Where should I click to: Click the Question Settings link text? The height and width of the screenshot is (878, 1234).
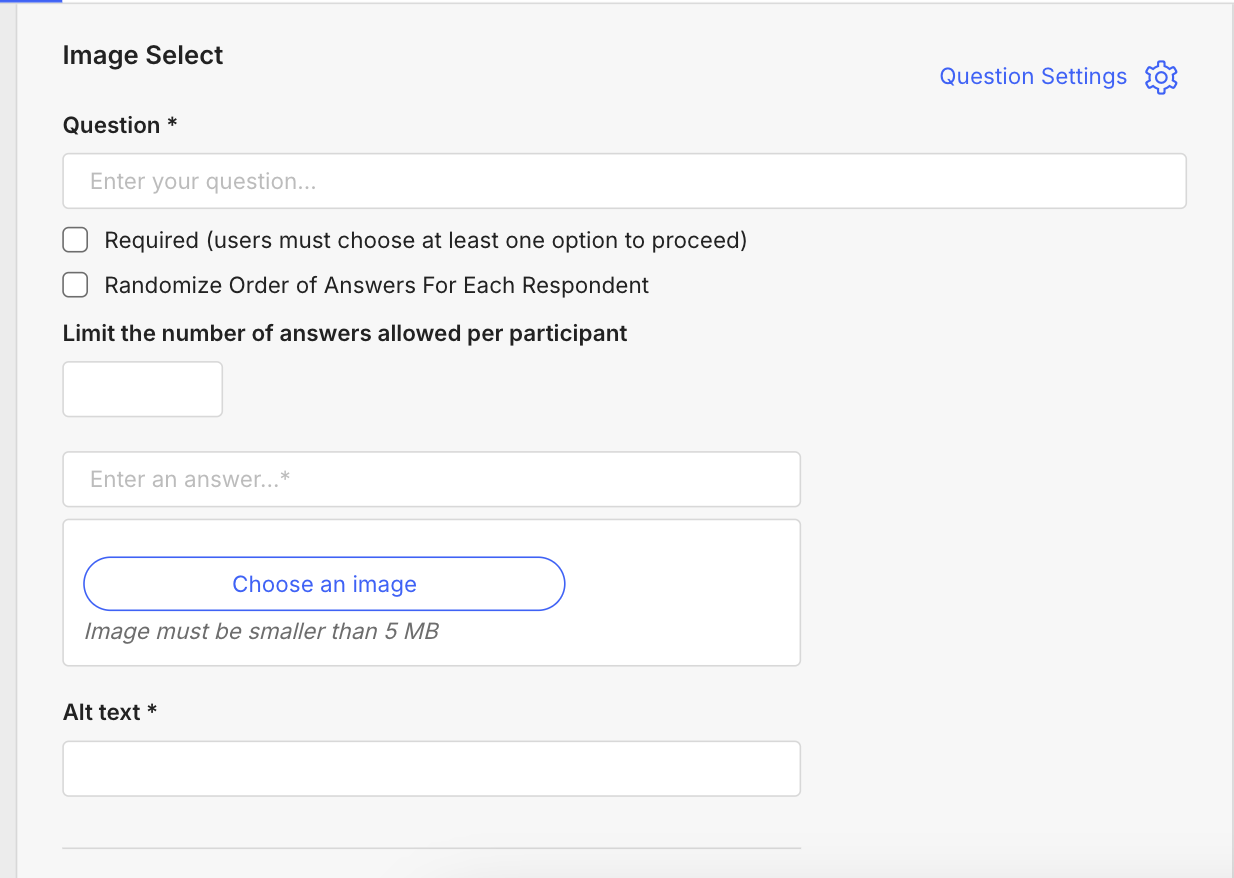1033,77
